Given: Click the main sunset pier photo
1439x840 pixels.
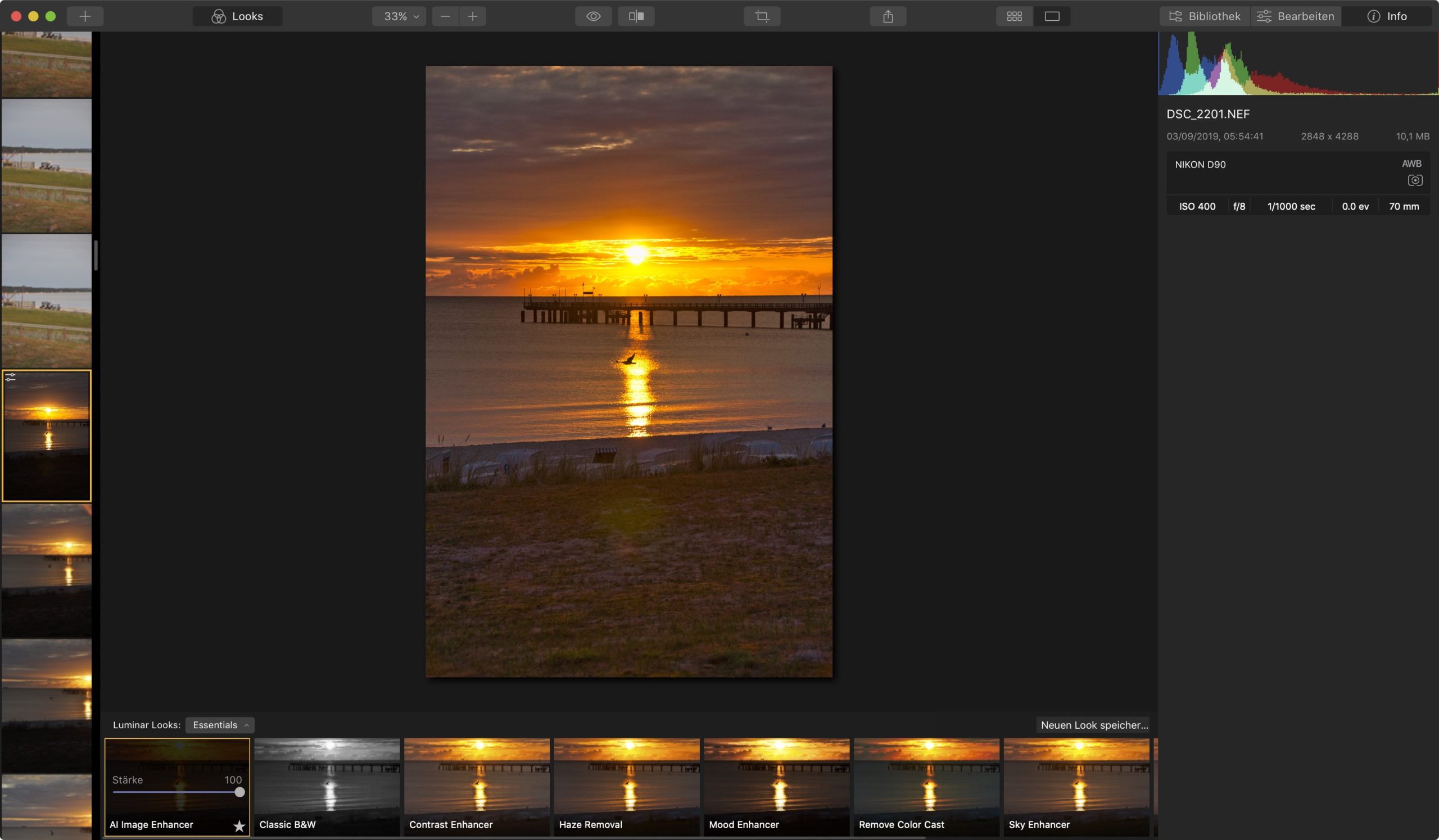Looking at the screenshot, I should [628, 371].
